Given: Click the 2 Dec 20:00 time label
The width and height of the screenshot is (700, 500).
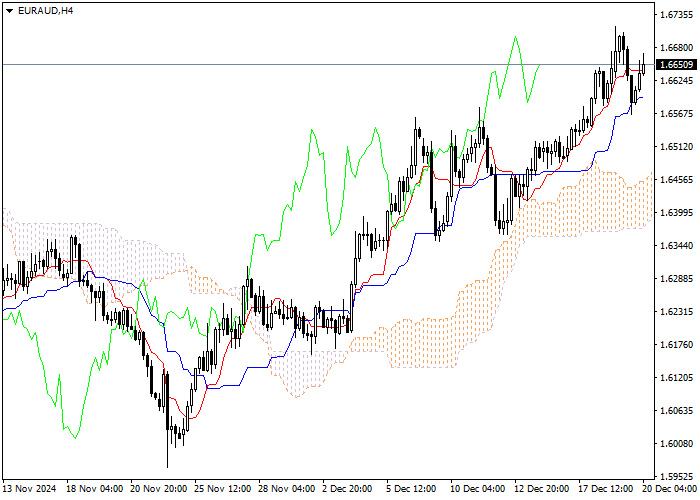Looking at the screenshot, I should 347,489.
